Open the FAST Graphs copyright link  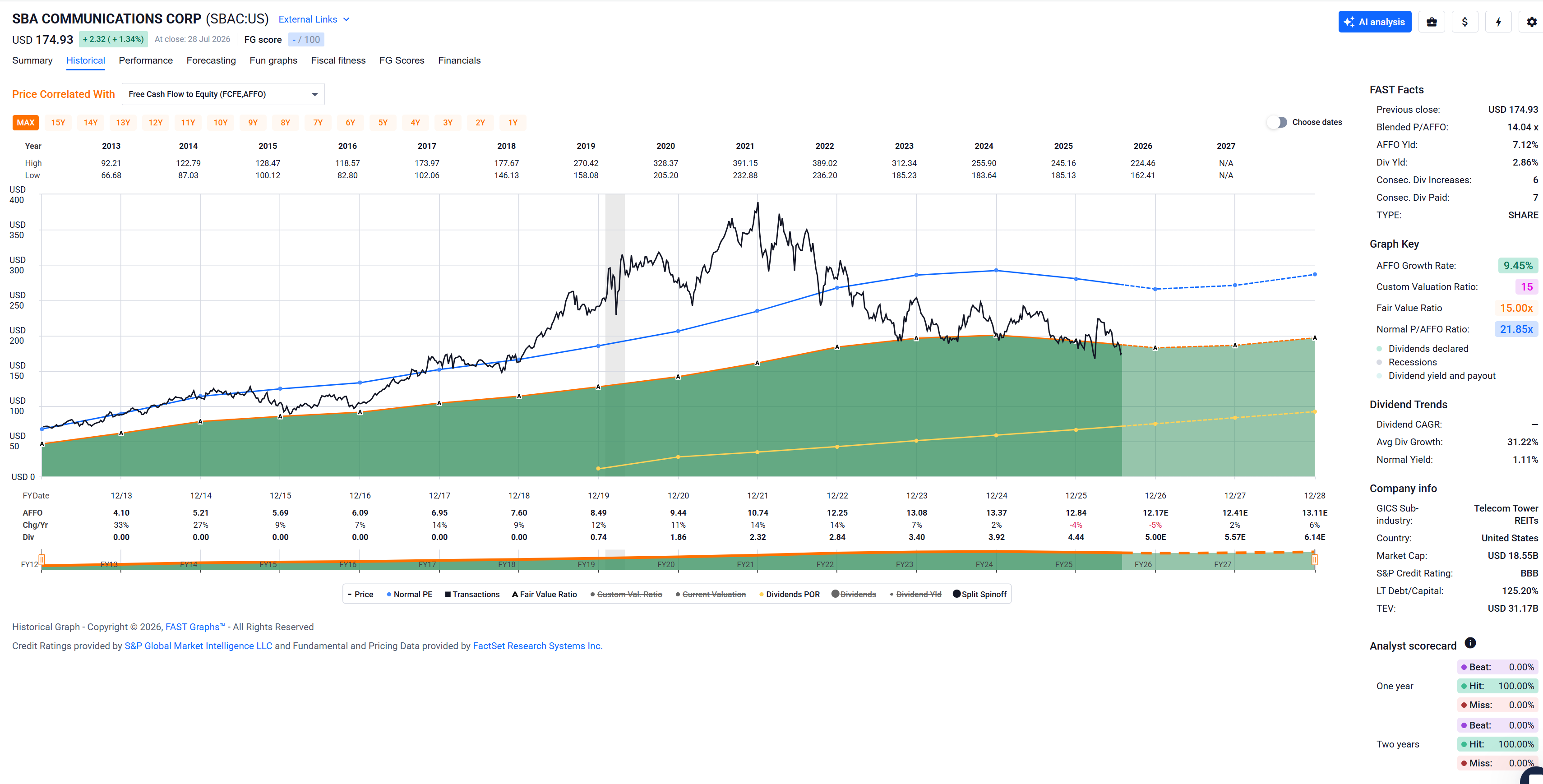(194, 627)
